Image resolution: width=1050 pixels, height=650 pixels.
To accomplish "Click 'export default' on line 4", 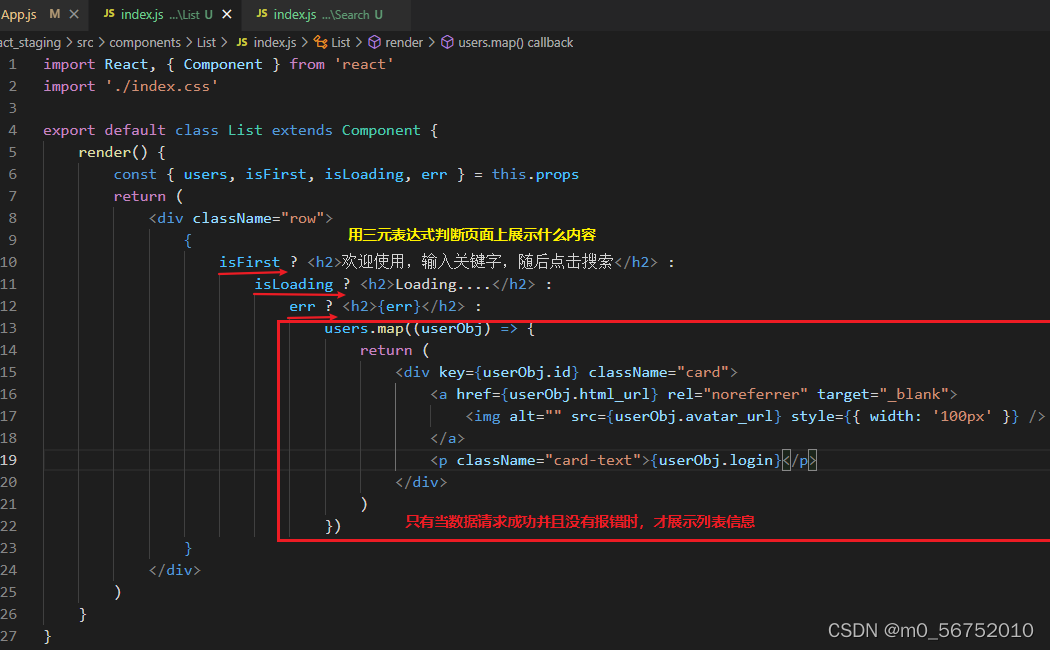I will (x=104, y=130).
